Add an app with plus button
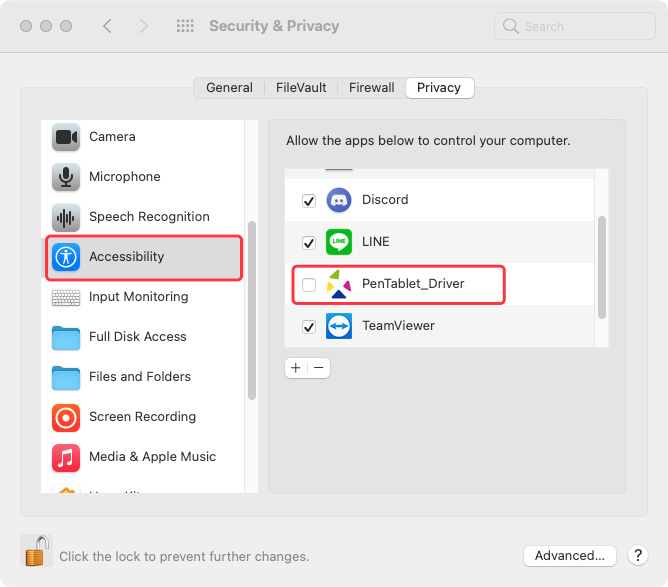Viewport: 668px width, 587px height. click(296, 368)
